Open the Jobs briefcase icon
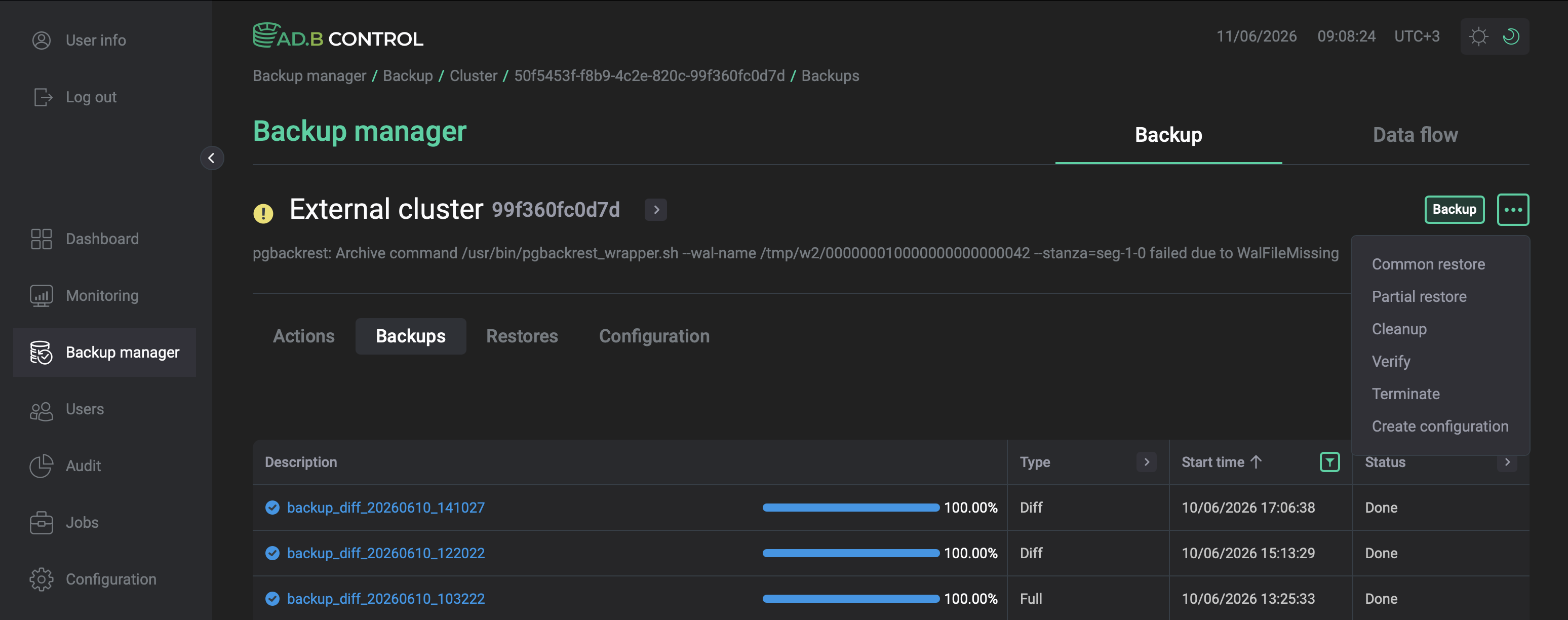Screen dimensions: 1568x620 (42, 523)
